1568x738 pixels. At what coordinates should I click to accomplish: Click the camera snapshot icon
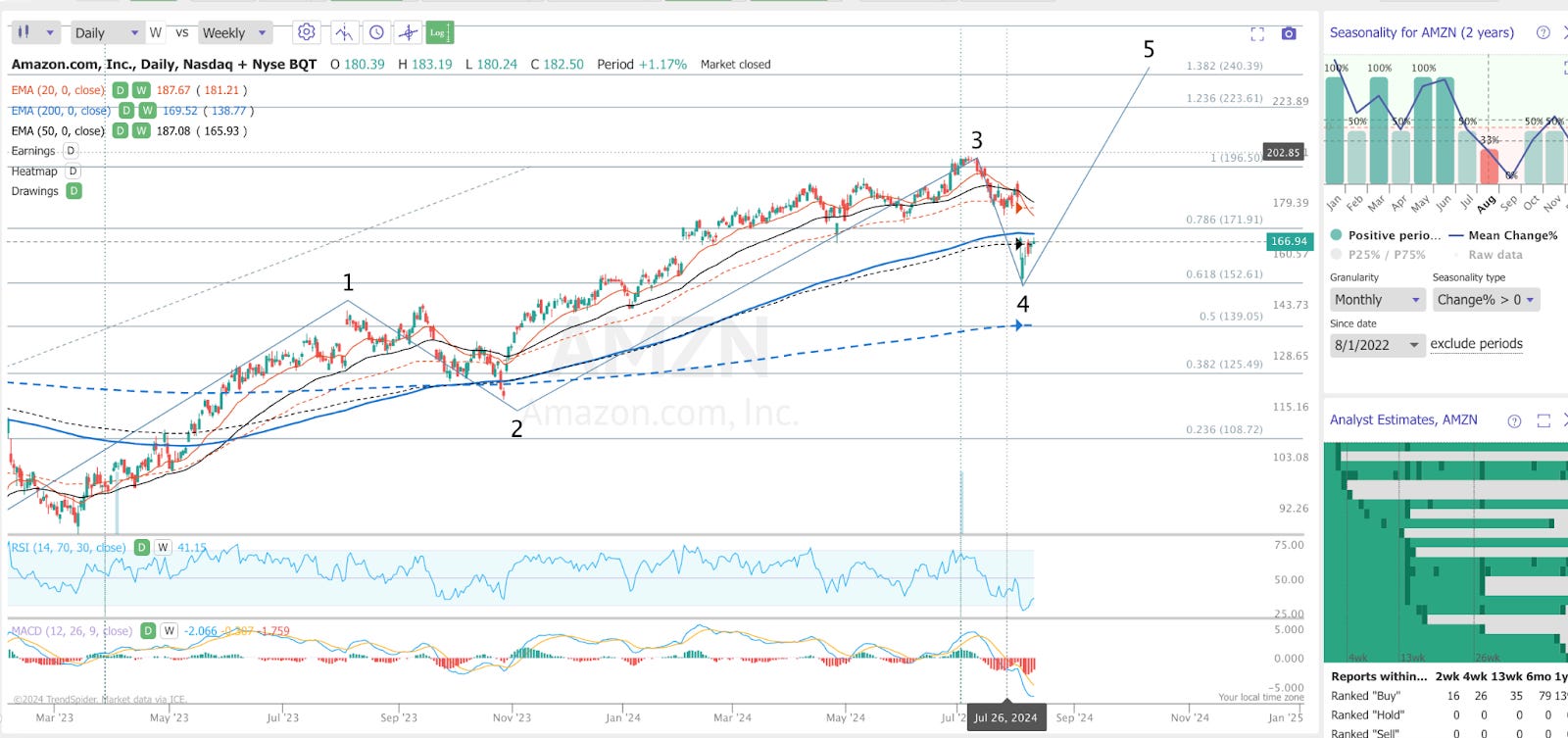coord(1289,33)
